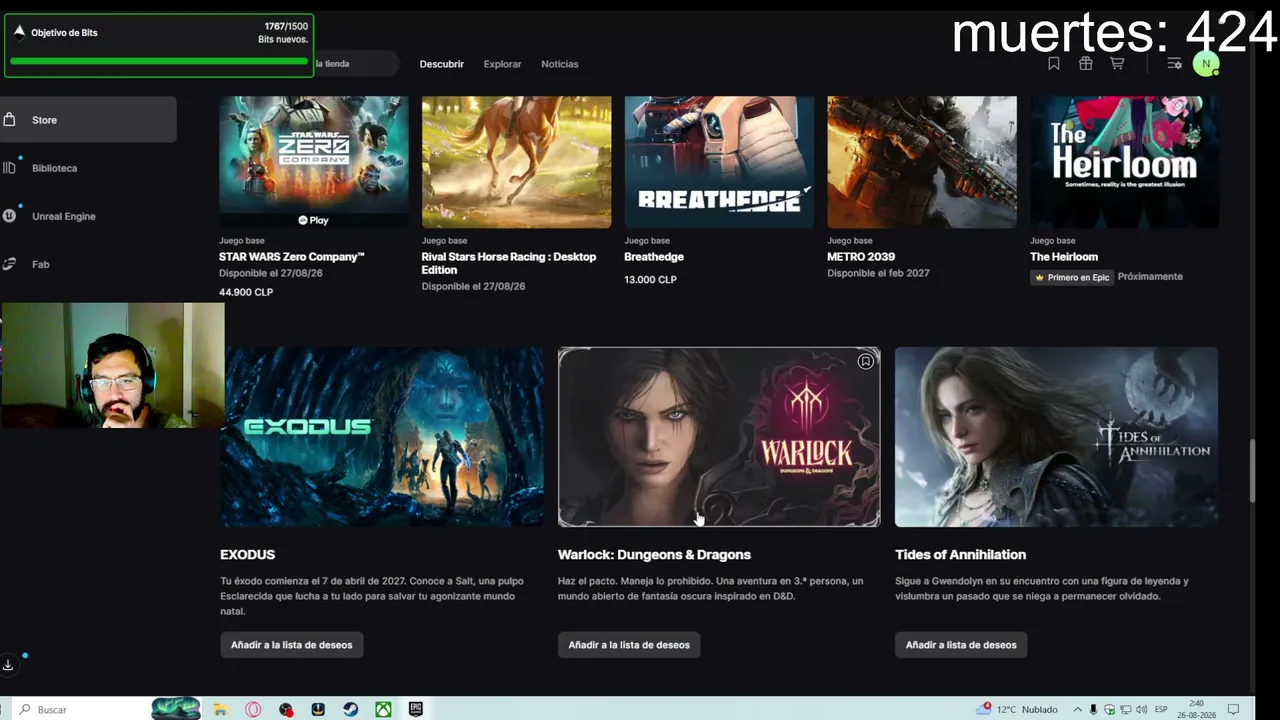This screenshot has height=720, width=1280.
Task: Open the Opera browser taskbar icon
Action: pyautogui.click(x=253, y=709)
